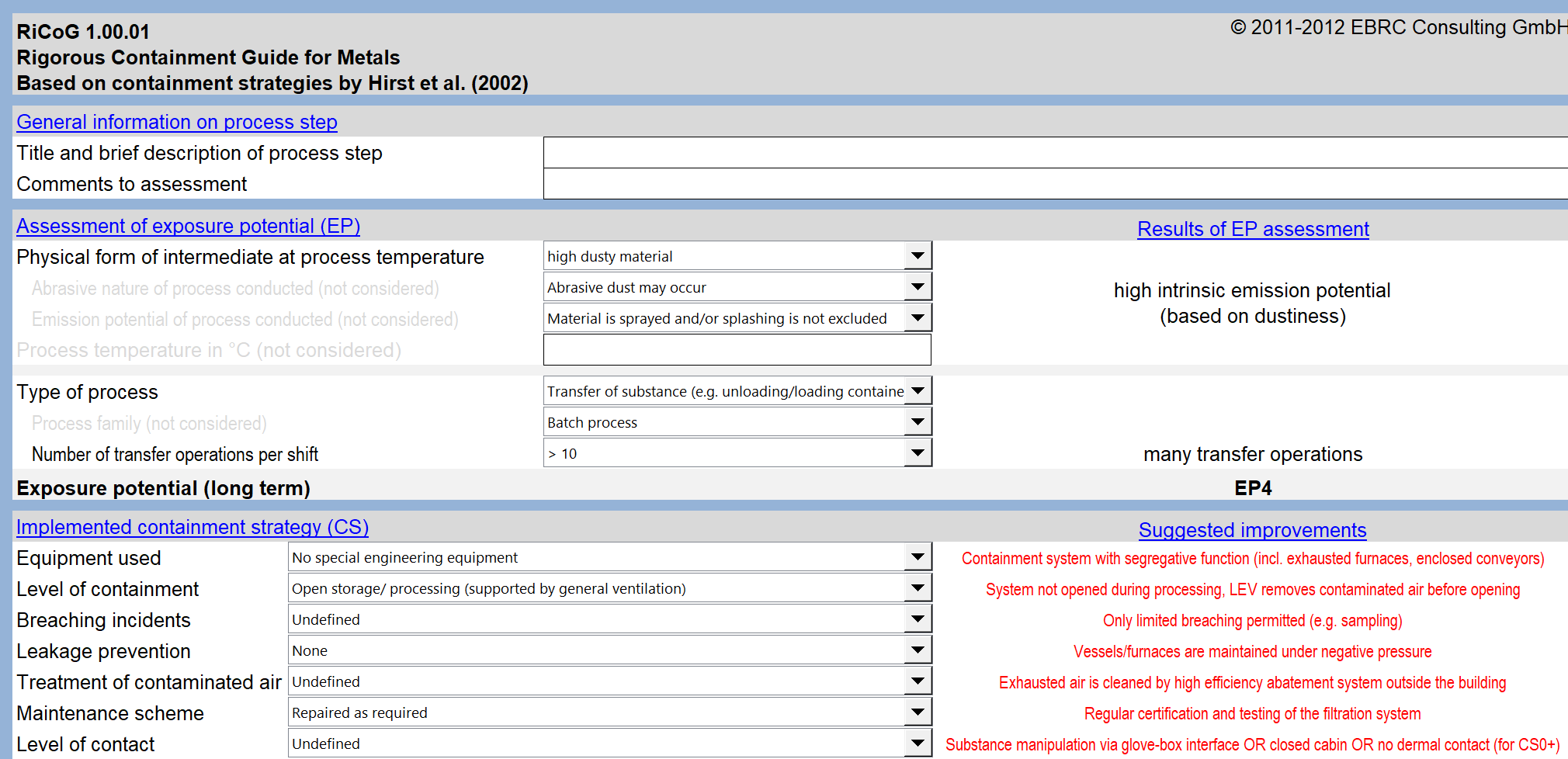Click the 'Process temperature in °C' input field
This screenshot has width=1568, height=759.
click(737, 349)
